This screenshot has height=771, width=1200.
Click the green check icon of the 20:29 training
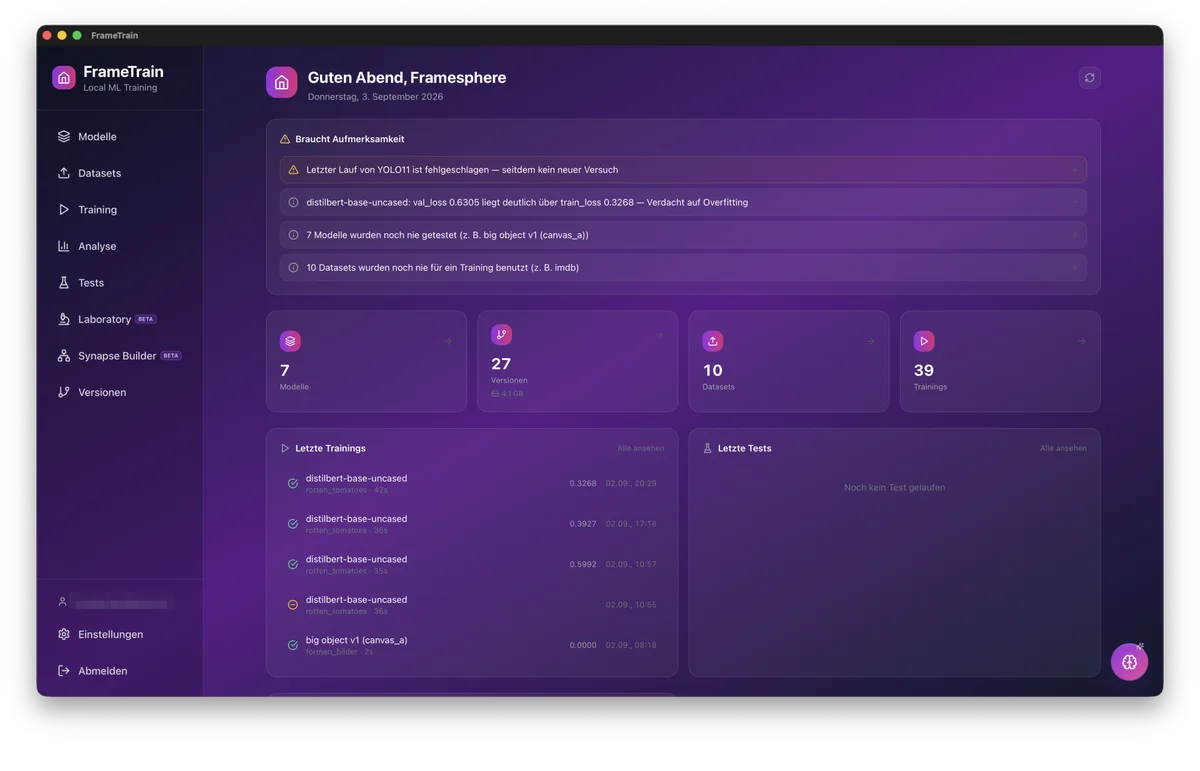point(293,484)
